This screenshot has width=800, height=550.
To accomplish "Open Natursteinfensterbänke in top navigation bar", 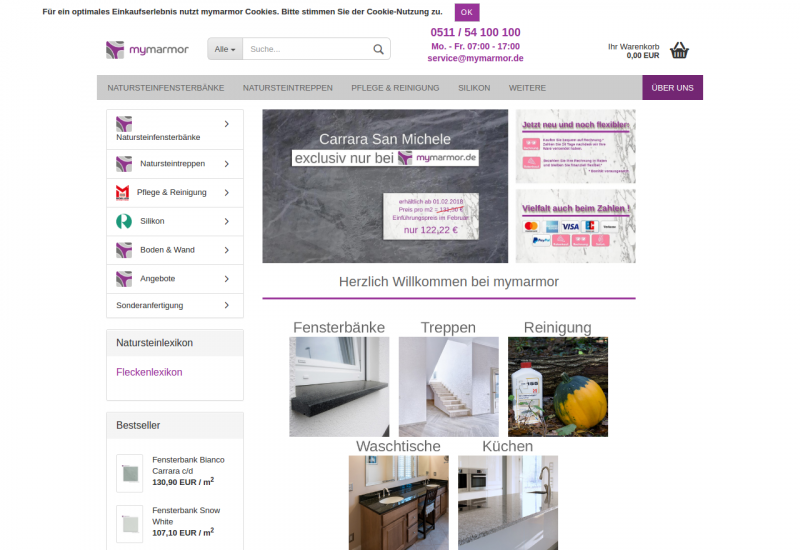I will tap(166, 88).
